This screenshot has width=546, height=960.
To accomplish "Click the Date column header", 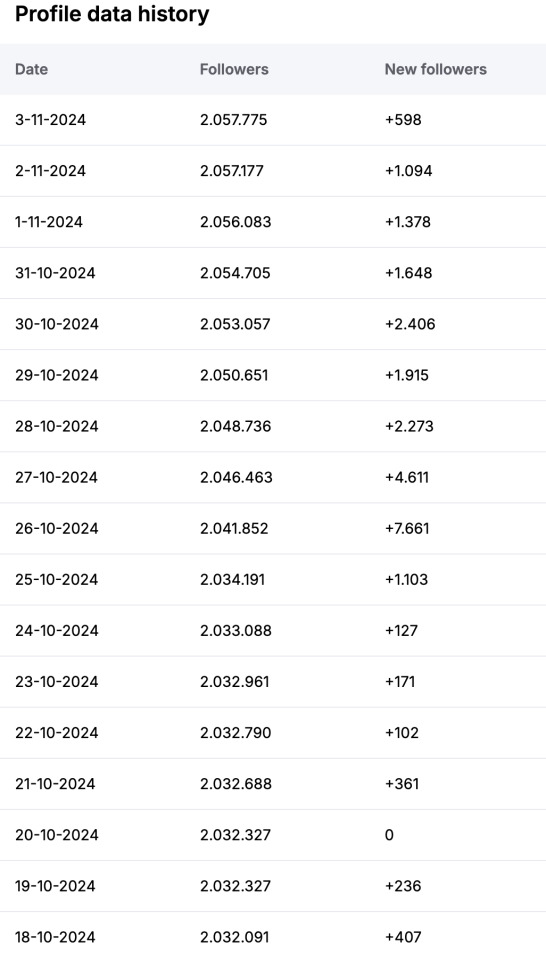I will tap(31, 69).
